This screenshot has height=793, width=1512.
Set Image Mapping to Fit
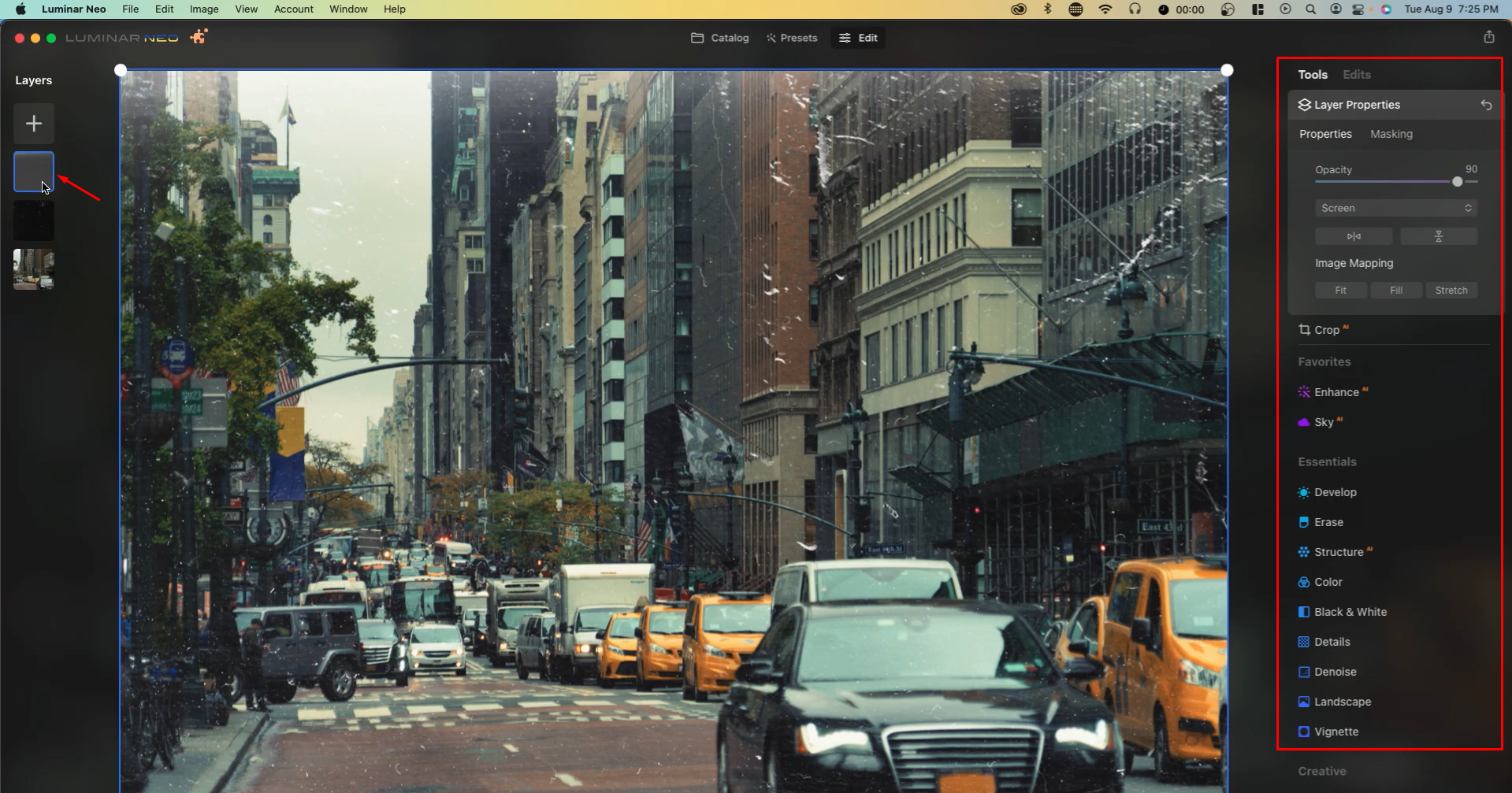point(1341,291)
